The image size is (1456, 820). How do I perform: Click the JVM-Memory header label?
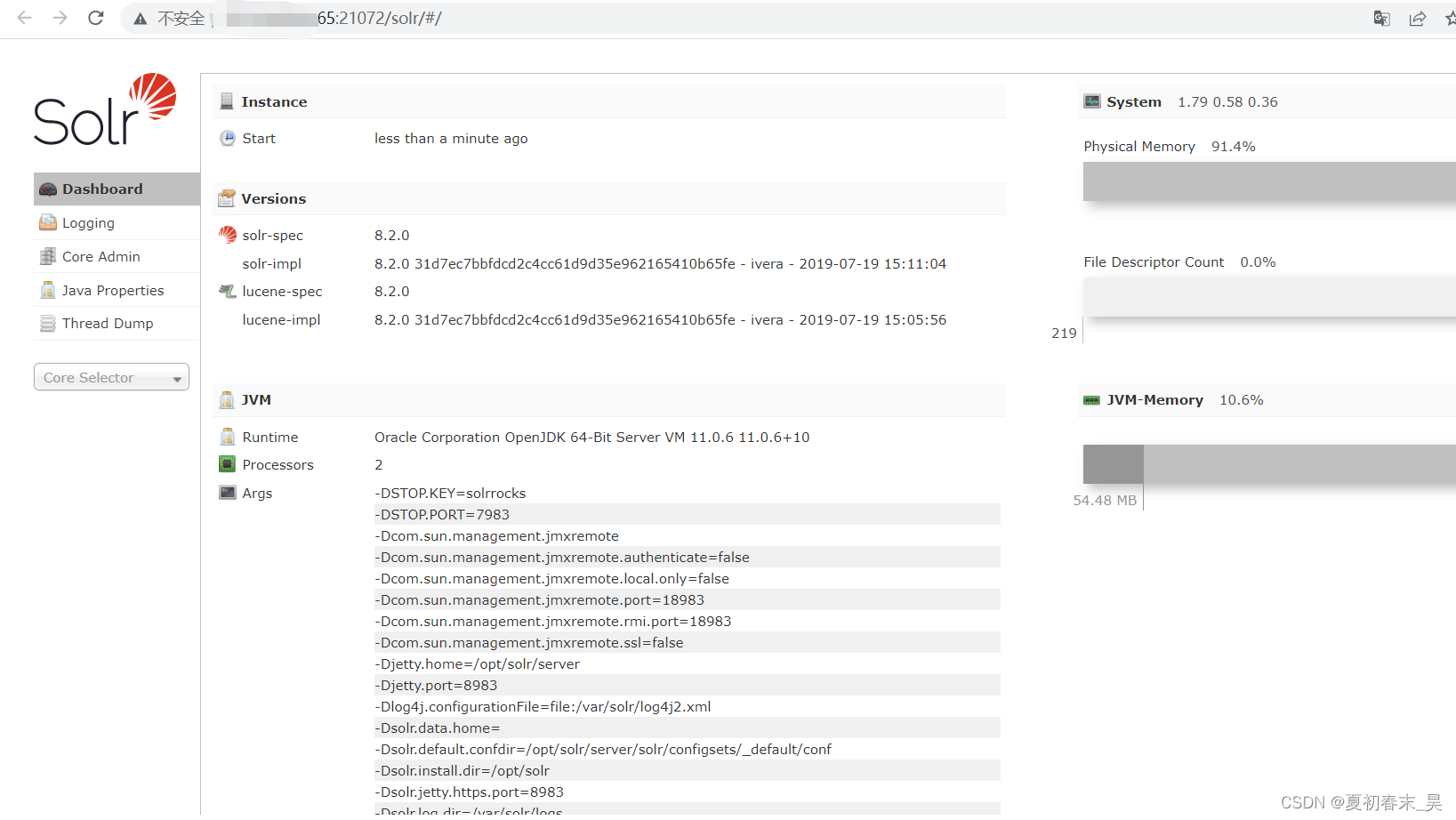1155,400
